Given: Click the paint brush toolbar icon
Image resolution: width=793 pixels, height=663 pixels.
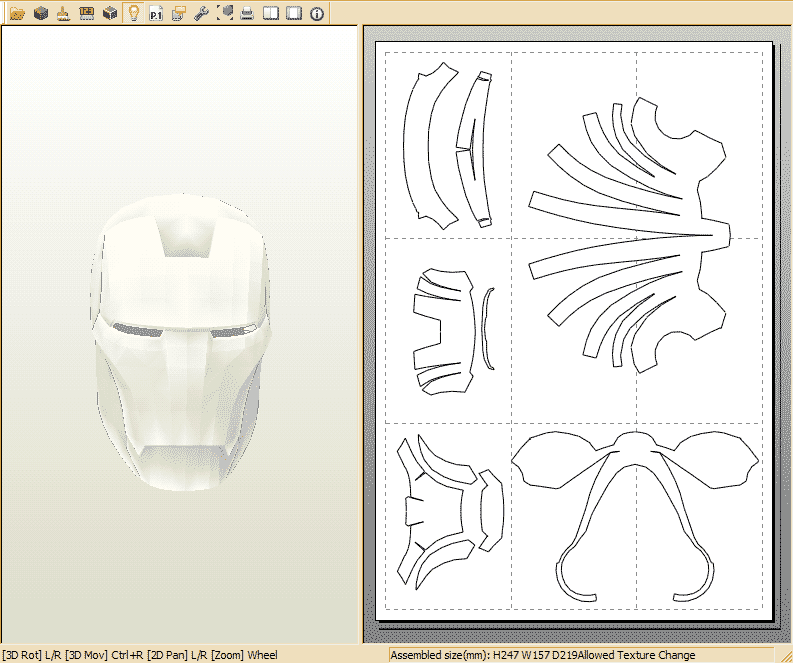Looking at the screenshot, I should pyautogui.click(x=63, y=13).
